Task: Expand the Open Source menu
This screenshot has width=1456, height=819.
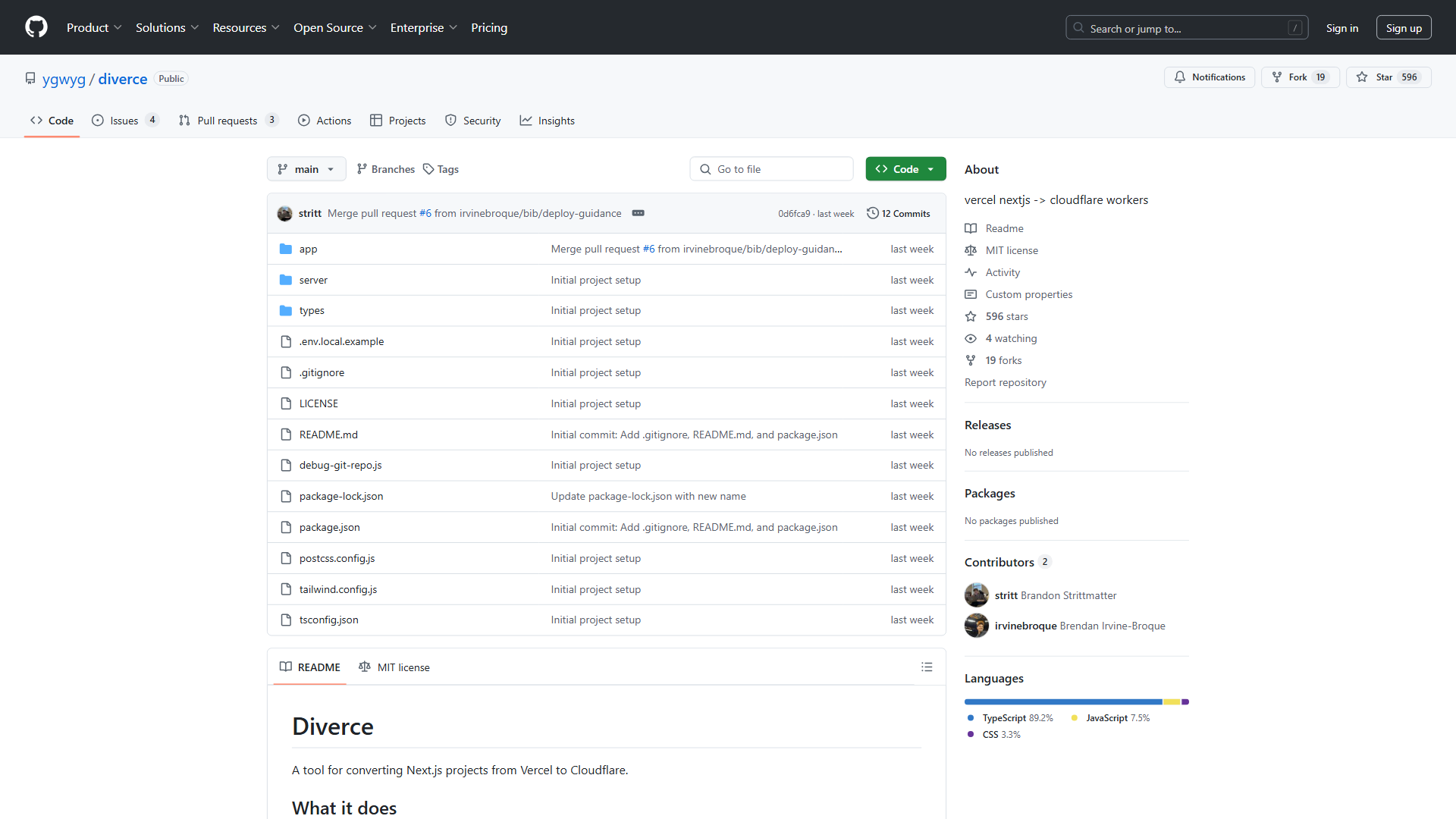Action: pos(334,27)
